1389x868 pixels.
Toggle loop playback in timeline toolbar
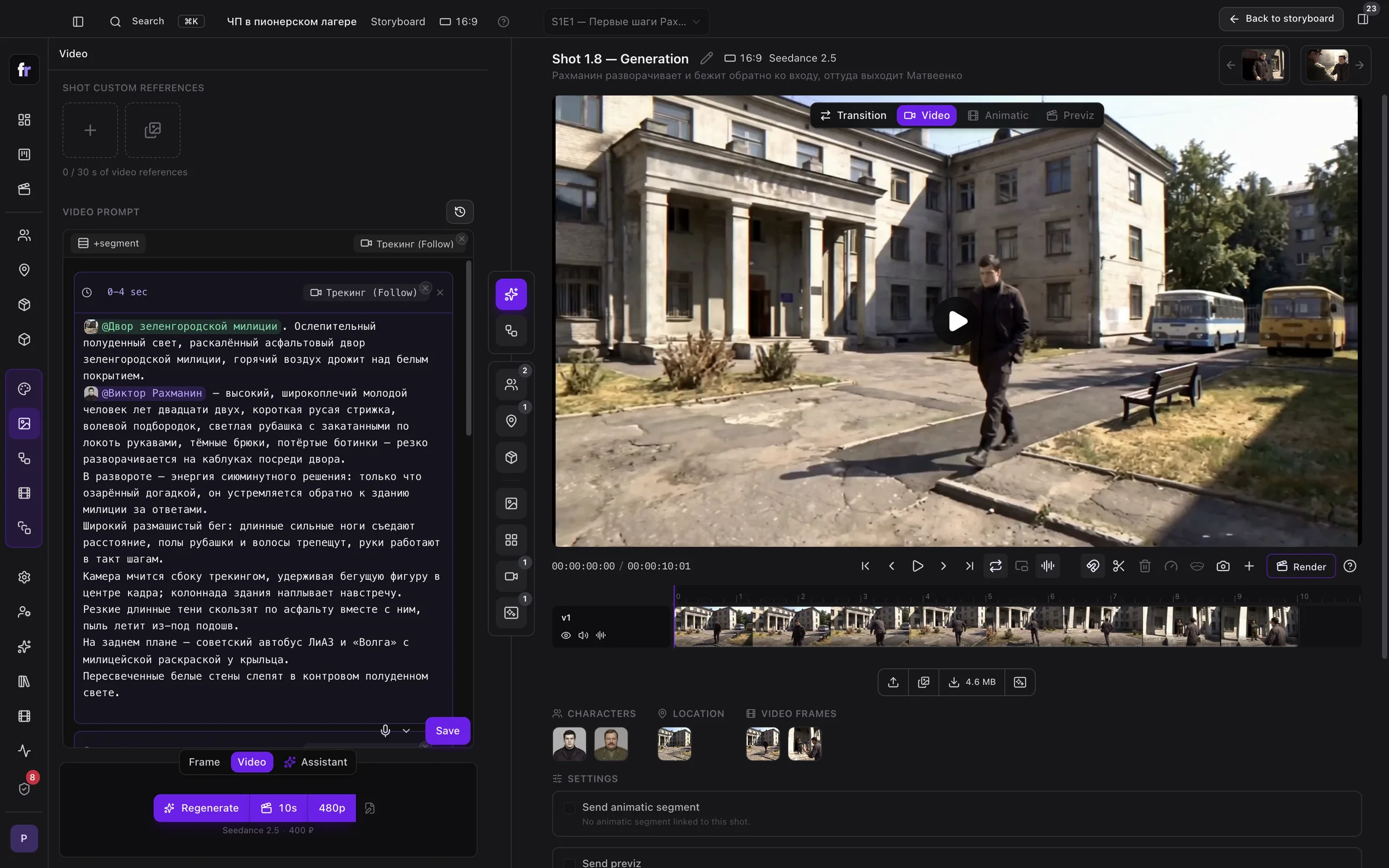pos(995,566)
